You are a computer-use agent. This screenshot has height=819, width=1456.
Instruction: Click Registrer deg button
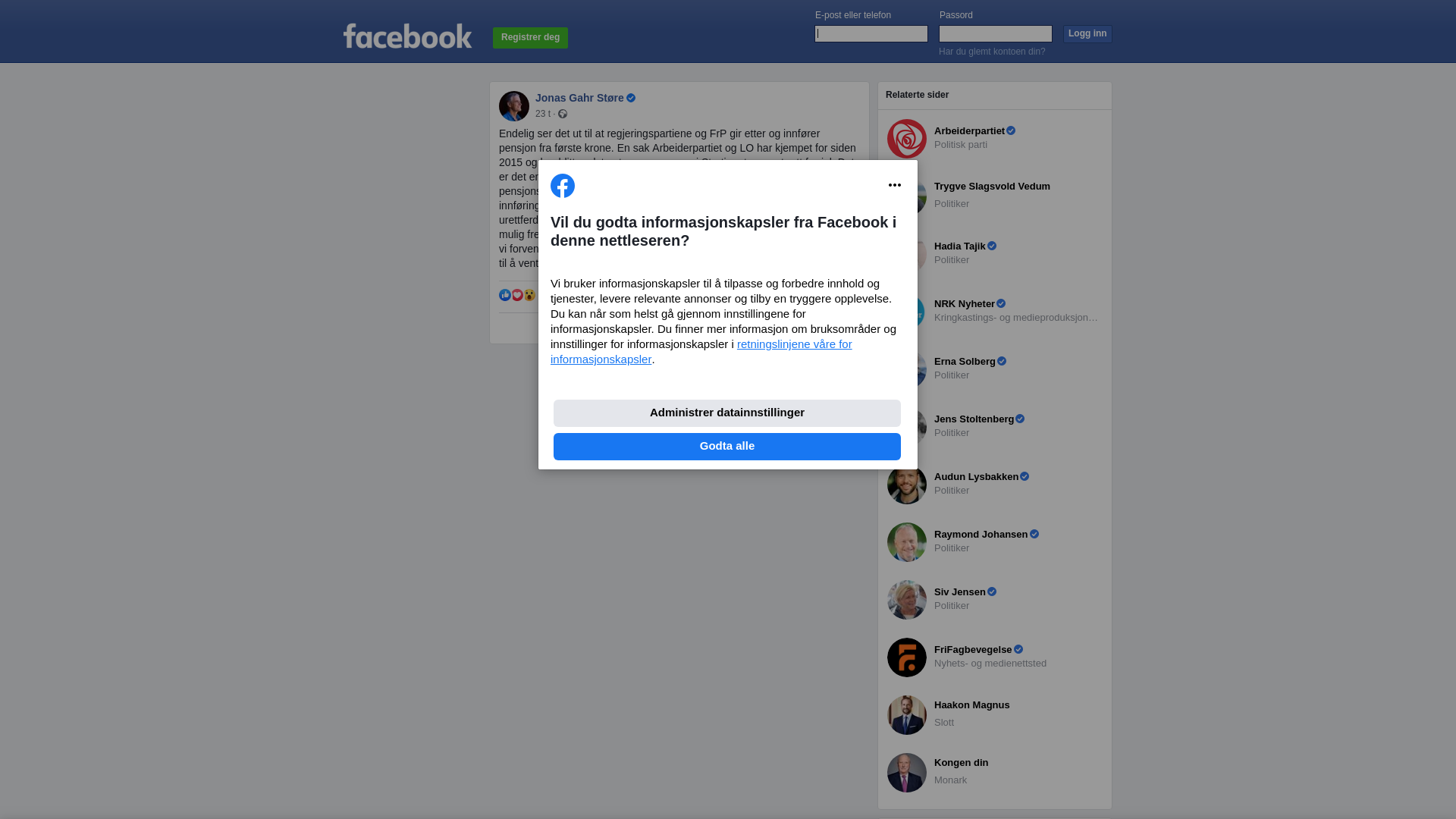pyautogui.click(x=530, y=37)
